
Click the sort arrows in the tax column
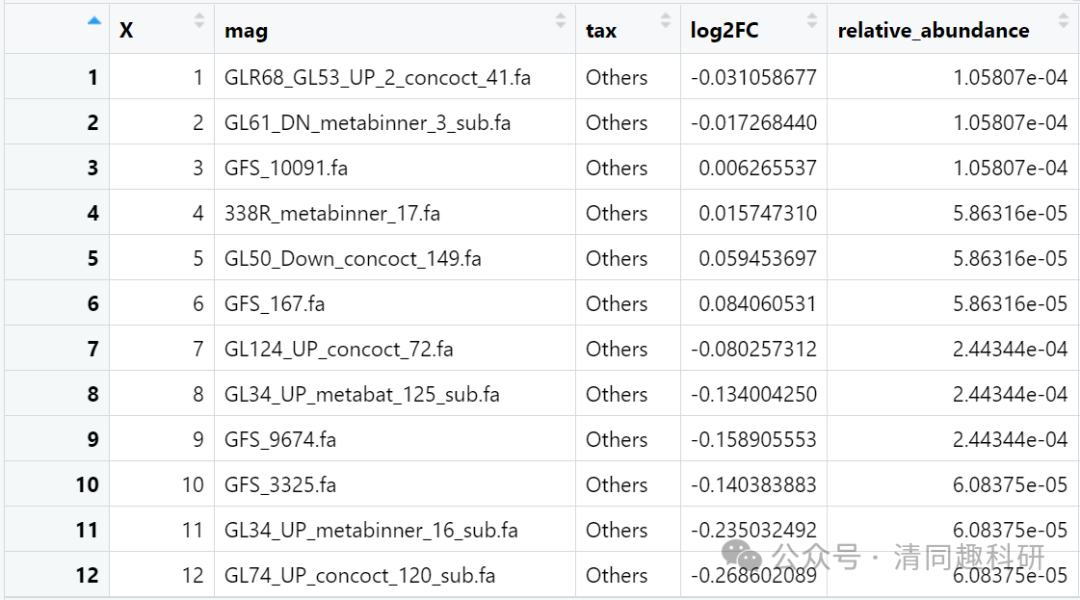point(665,21)
